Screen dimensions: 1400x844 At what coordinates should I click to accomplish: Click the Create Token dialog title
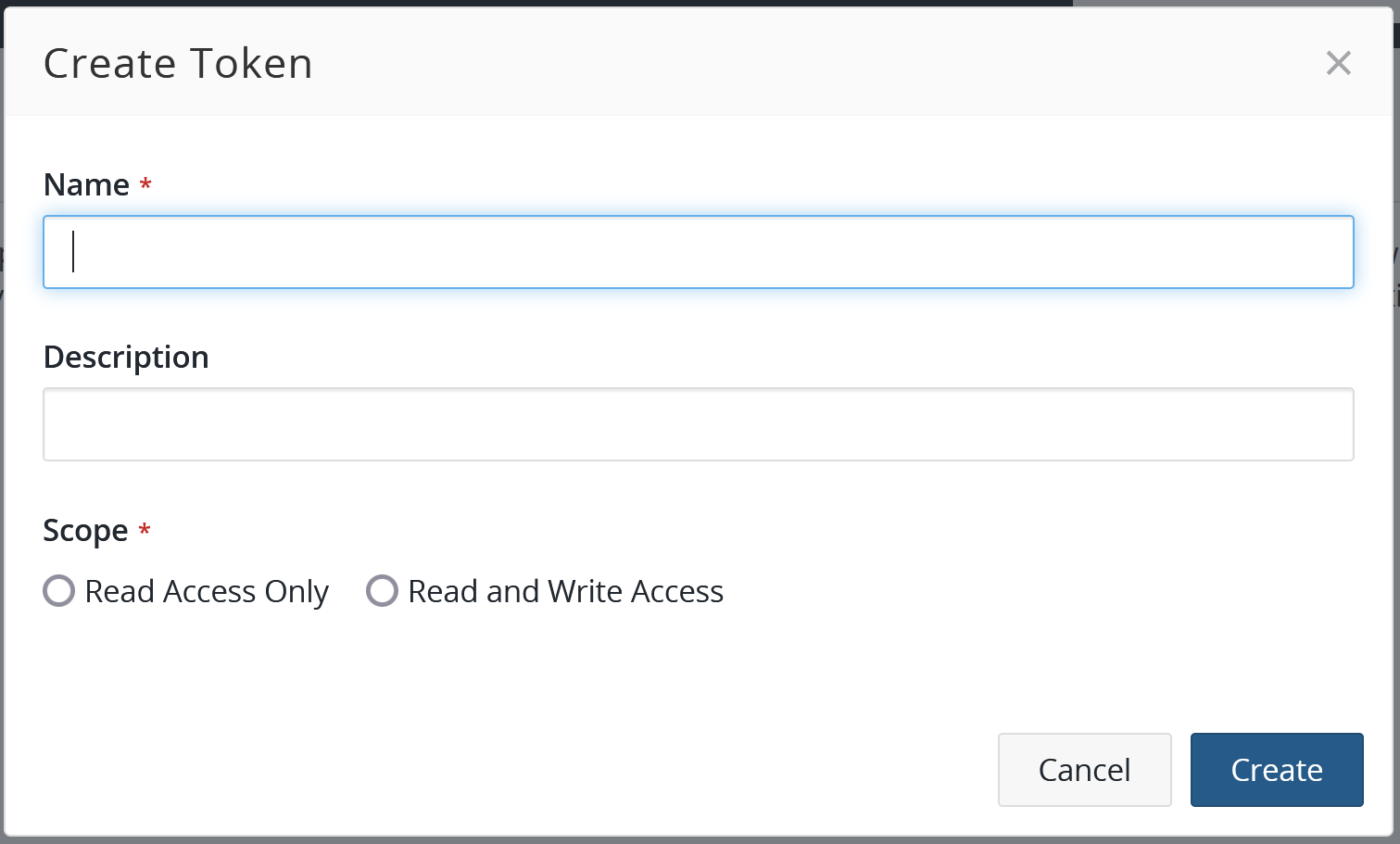coord(177,63)
